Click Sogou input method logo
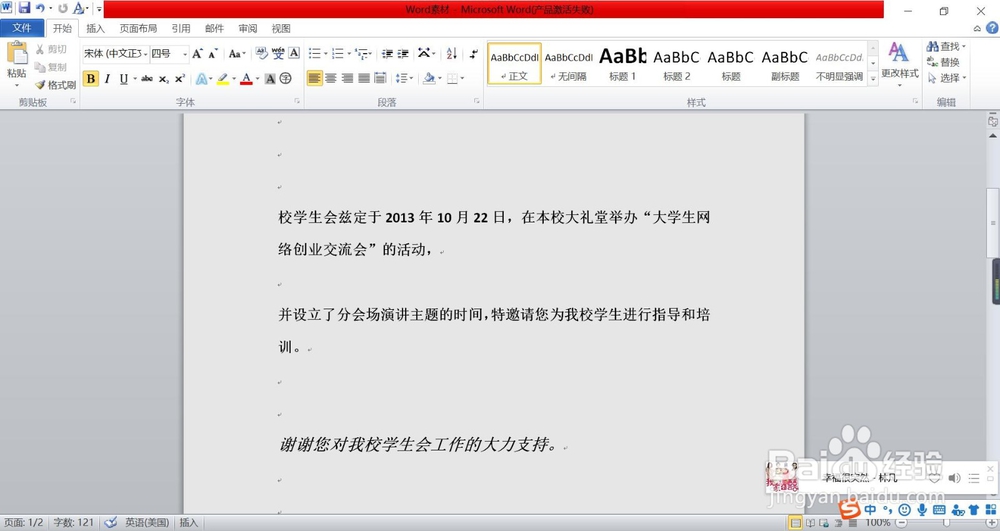 (849, 509)
